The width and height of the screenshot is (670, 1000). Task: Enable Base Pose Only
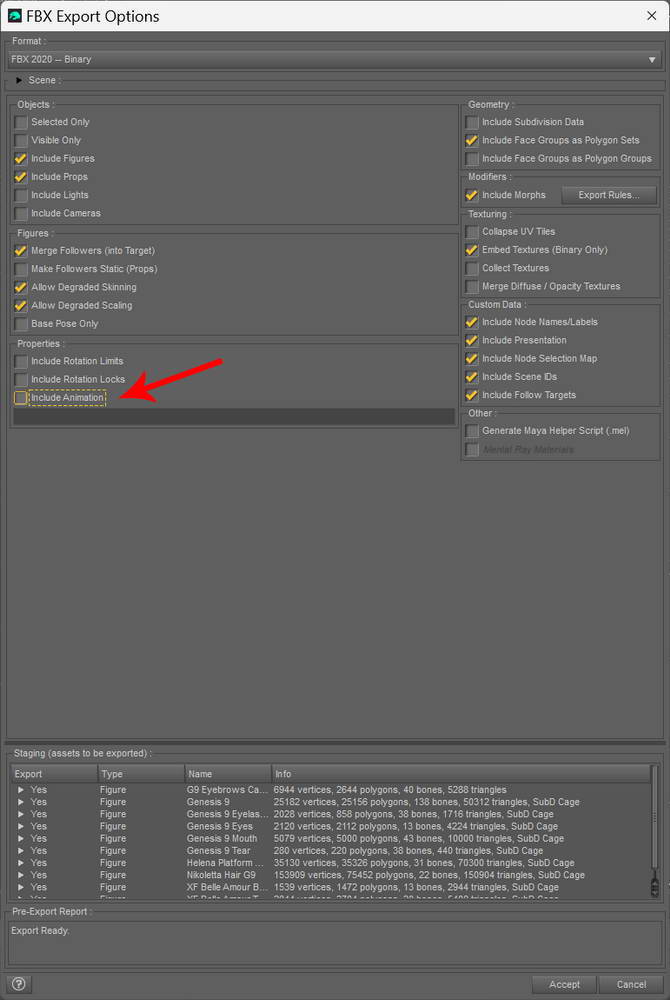(x=21, y=324)
